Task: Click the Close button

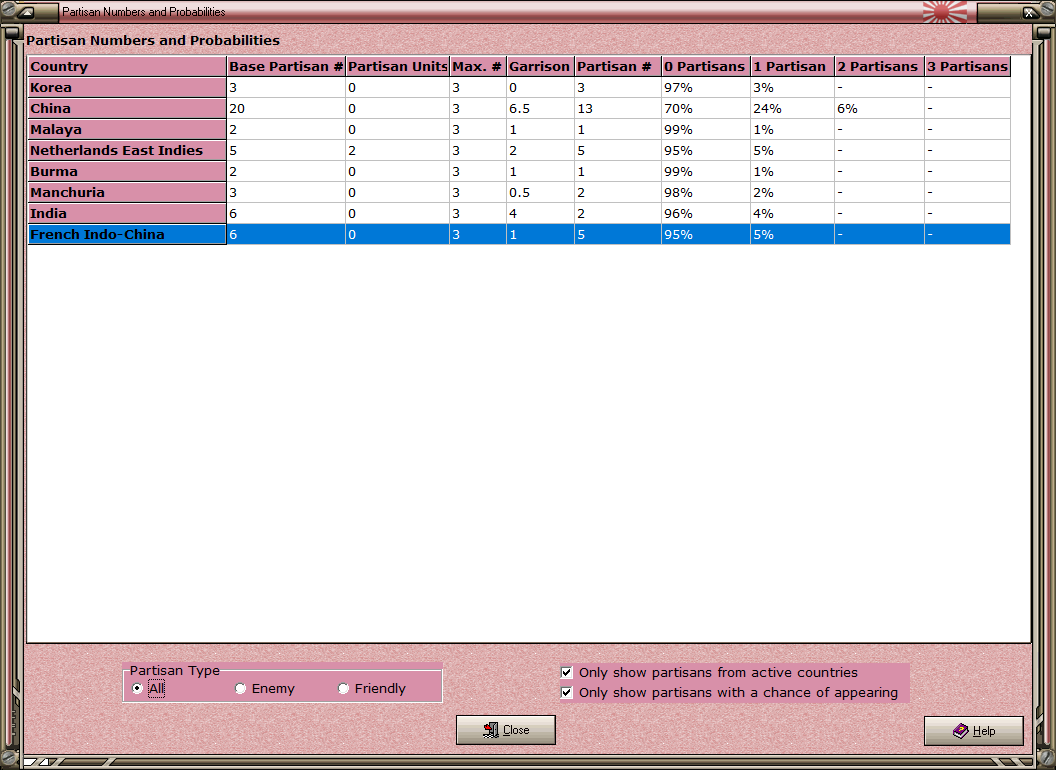Action: click(506, 730)
